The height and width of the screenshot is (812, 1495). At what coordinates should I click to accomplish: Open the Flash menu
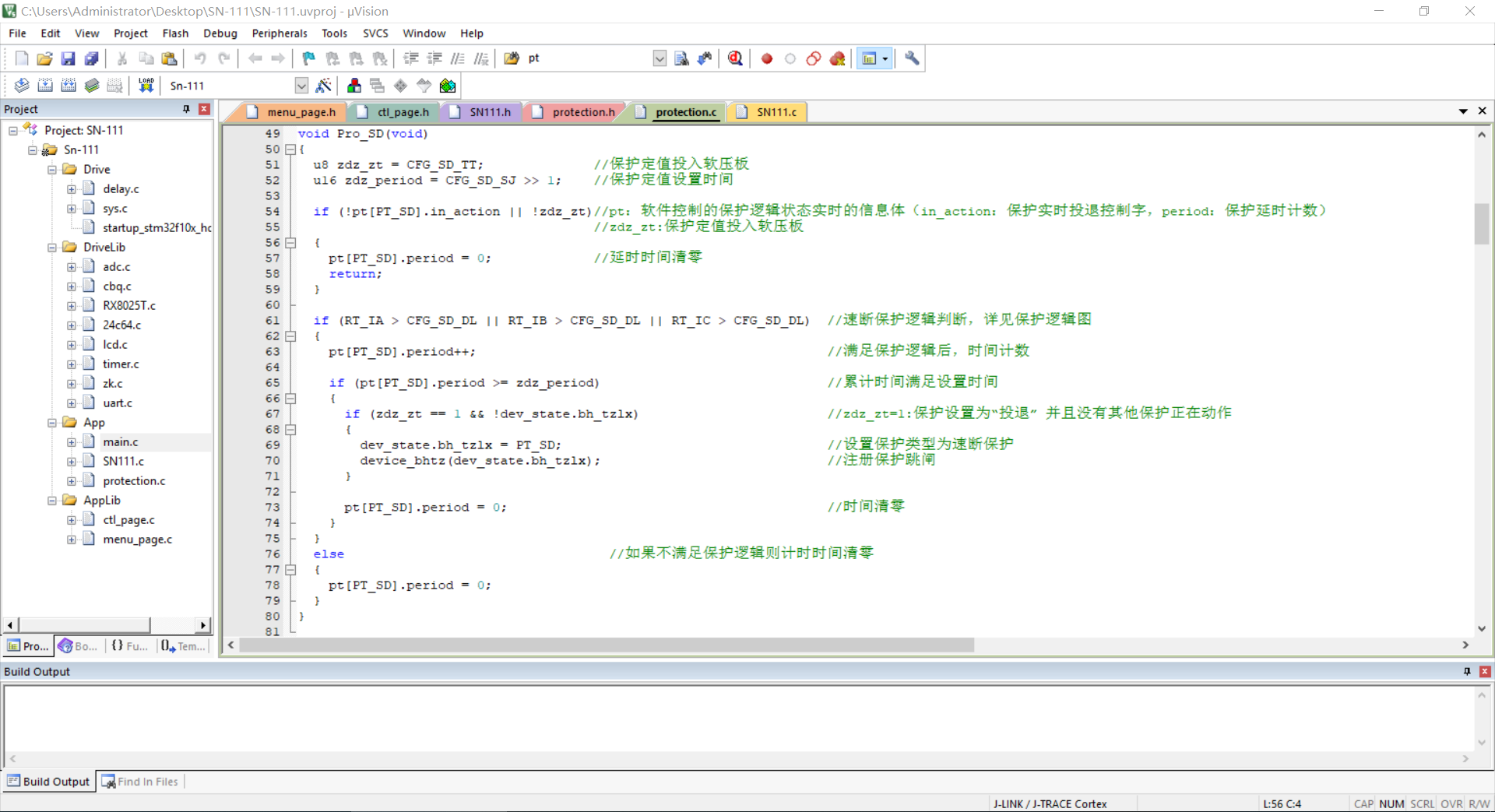(x=175, y=33)
